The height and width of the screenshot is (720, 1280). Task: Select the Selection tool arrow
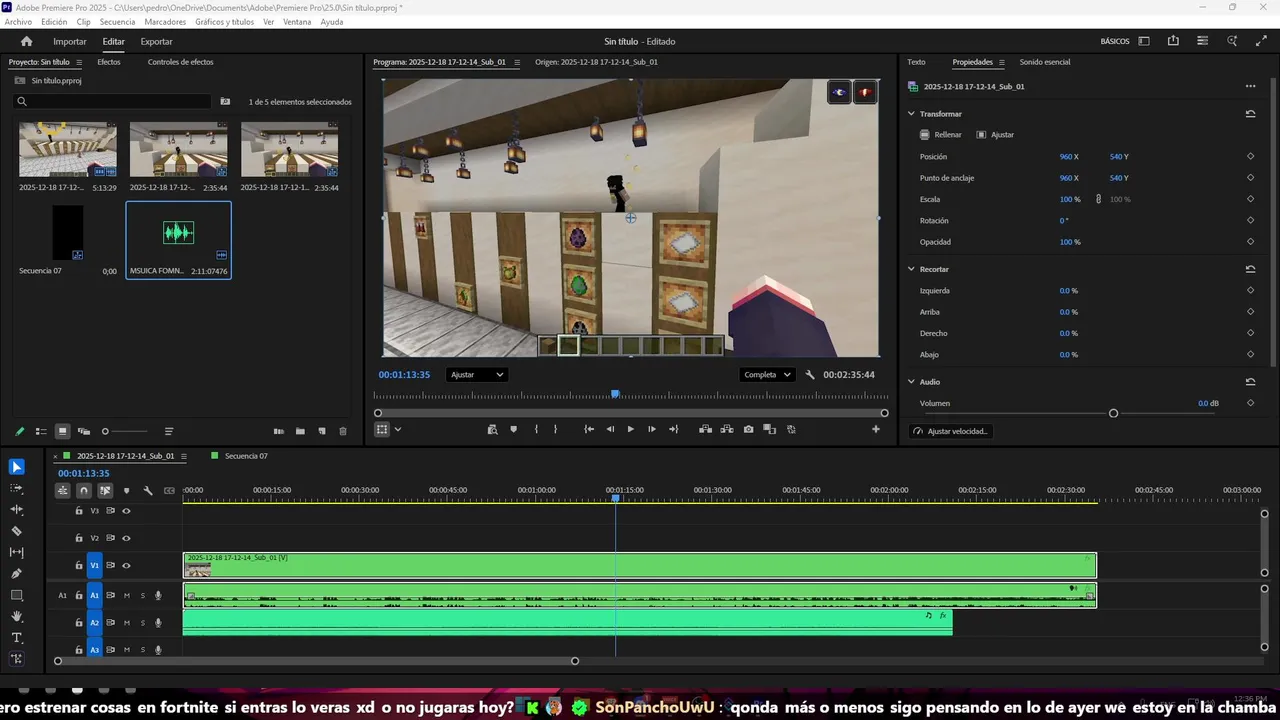tap(17, 467)
